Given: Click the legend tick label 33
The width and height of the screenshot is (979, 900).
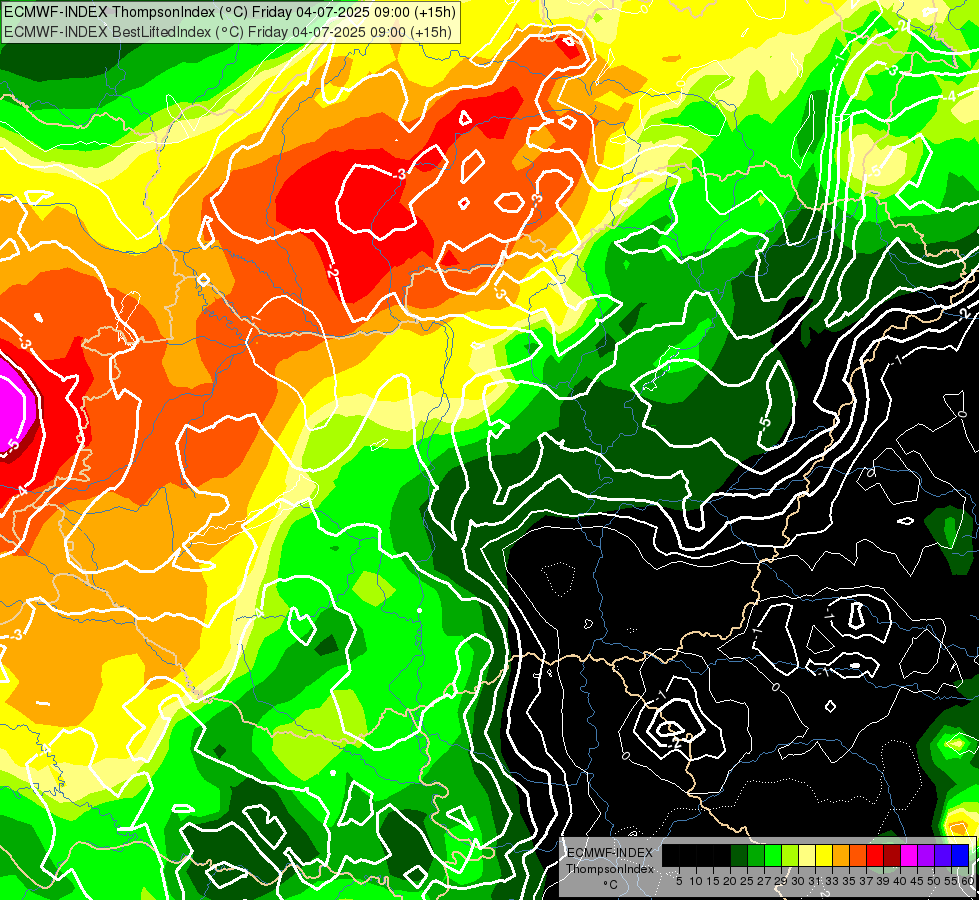Looking at the screenshot, I should click(x=832, y=881).
